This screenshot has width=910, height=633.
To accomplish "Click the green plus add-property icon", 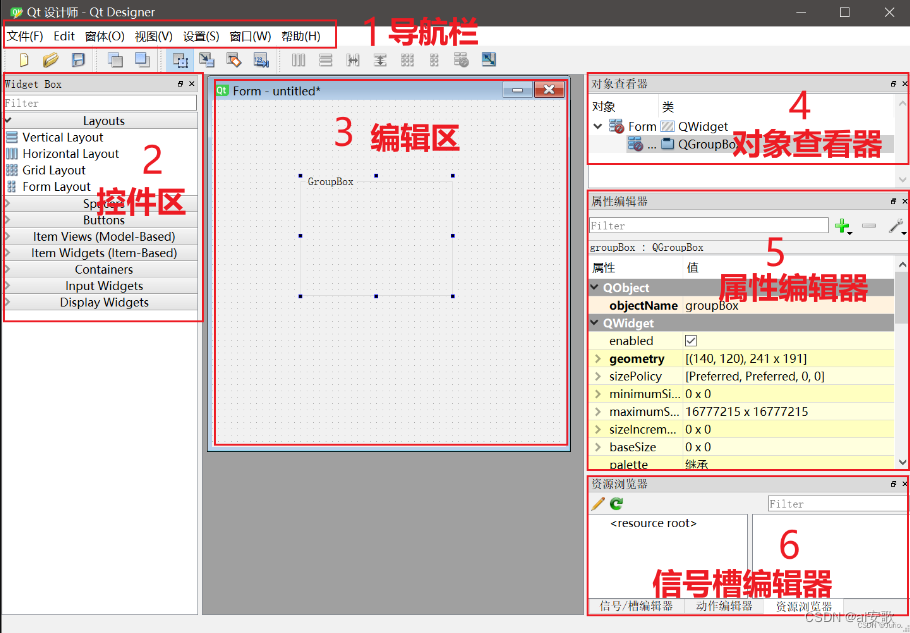I will click(842, 226).
